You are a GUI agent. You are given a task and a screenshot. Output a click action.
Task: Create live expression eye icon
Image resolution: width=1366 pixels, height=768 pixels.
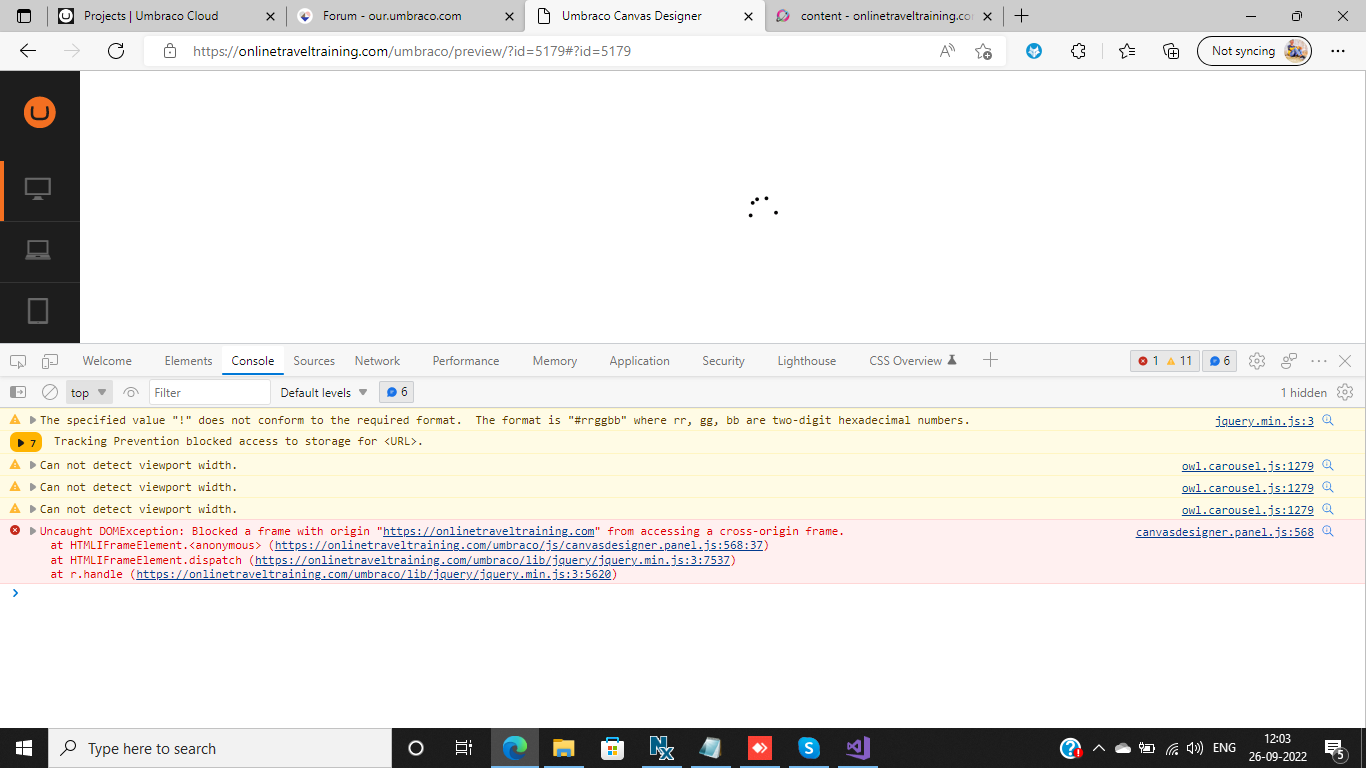pos(131,392)
